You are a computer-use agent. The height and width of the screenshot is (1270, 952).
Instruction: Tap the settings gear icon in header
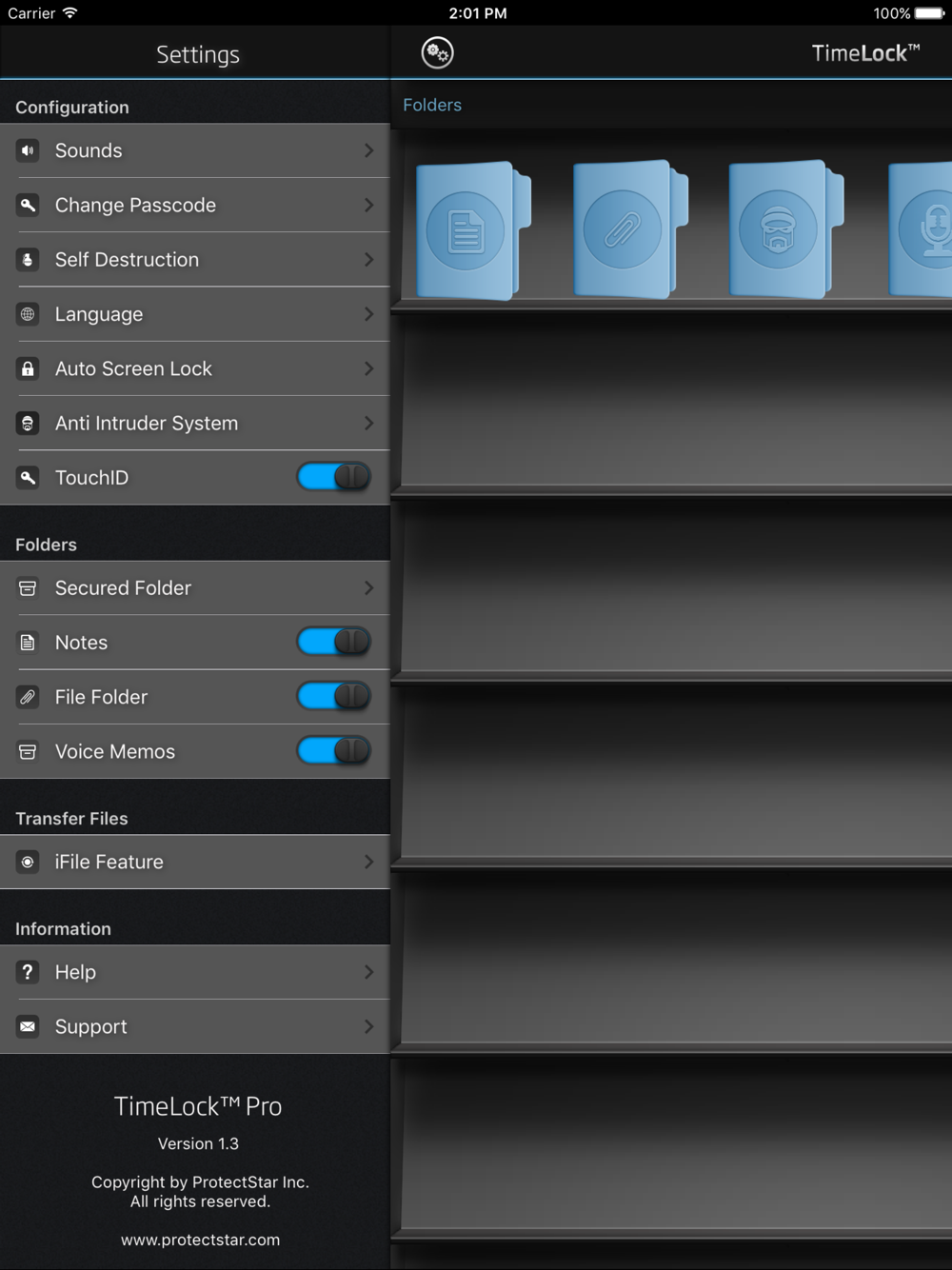[x=438, y=52]
